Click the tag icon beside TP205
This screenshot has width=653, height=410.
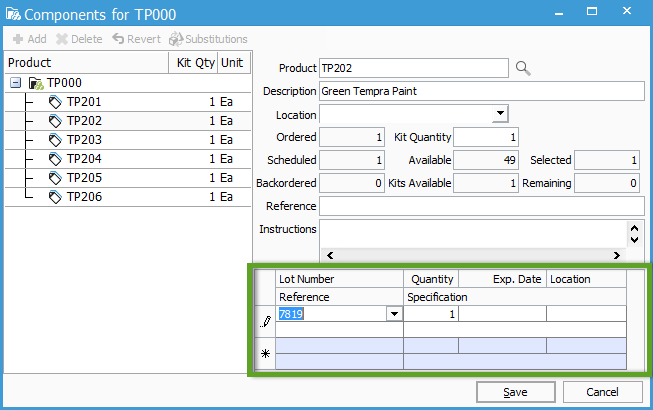click(x=55, y=178)
